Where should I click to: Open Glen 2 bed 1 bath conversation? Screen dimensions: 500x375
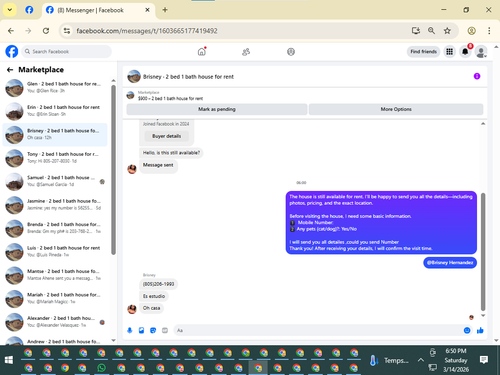click(55, 88)
